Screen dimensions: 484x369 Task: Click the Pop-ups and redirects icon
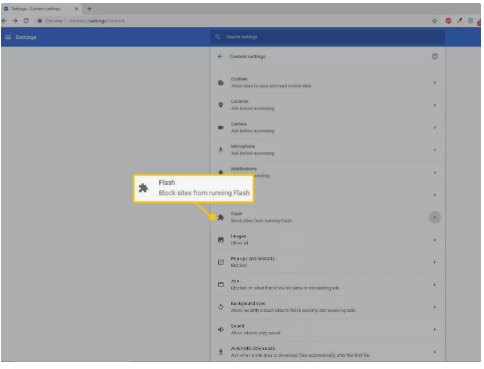click(x=221, y=262)
